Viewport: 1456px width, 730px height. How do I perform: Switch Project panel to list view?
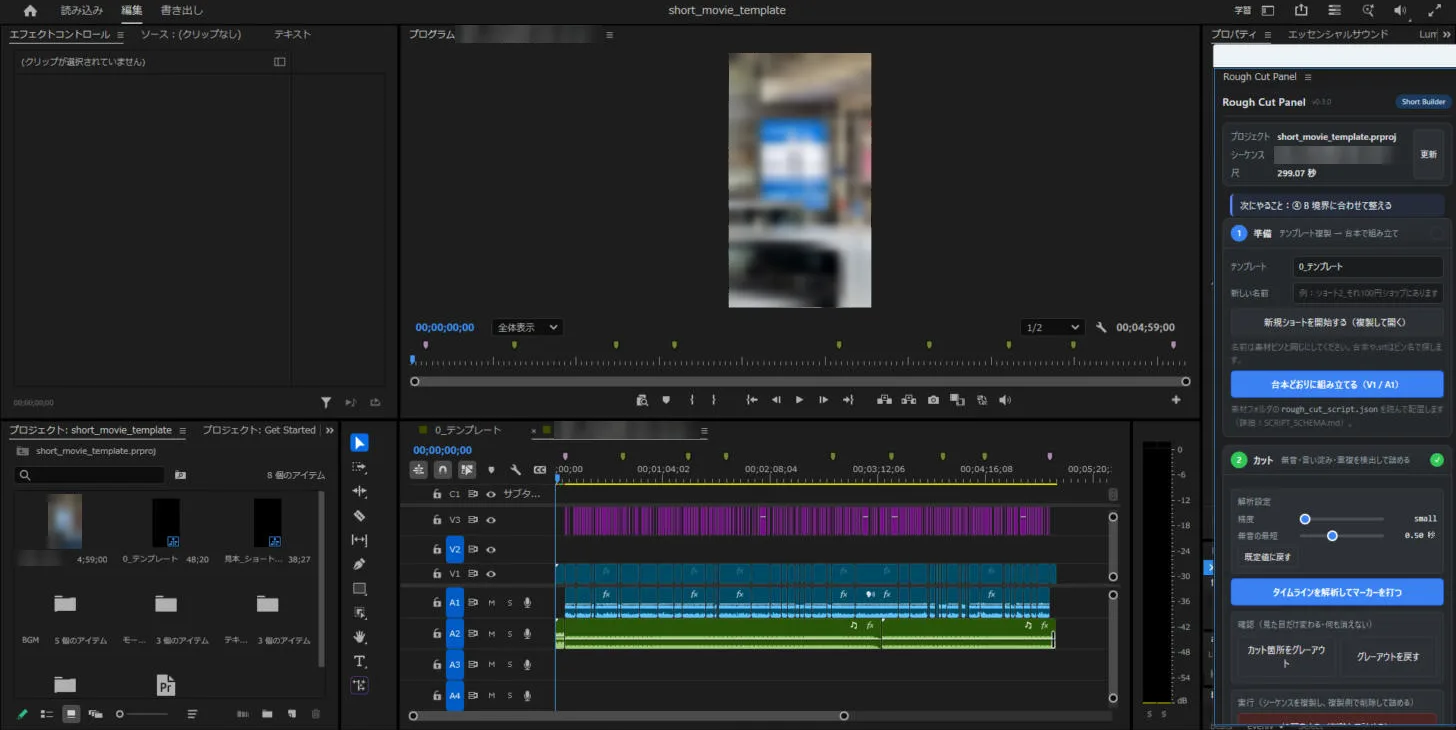(x=46, y=714)
